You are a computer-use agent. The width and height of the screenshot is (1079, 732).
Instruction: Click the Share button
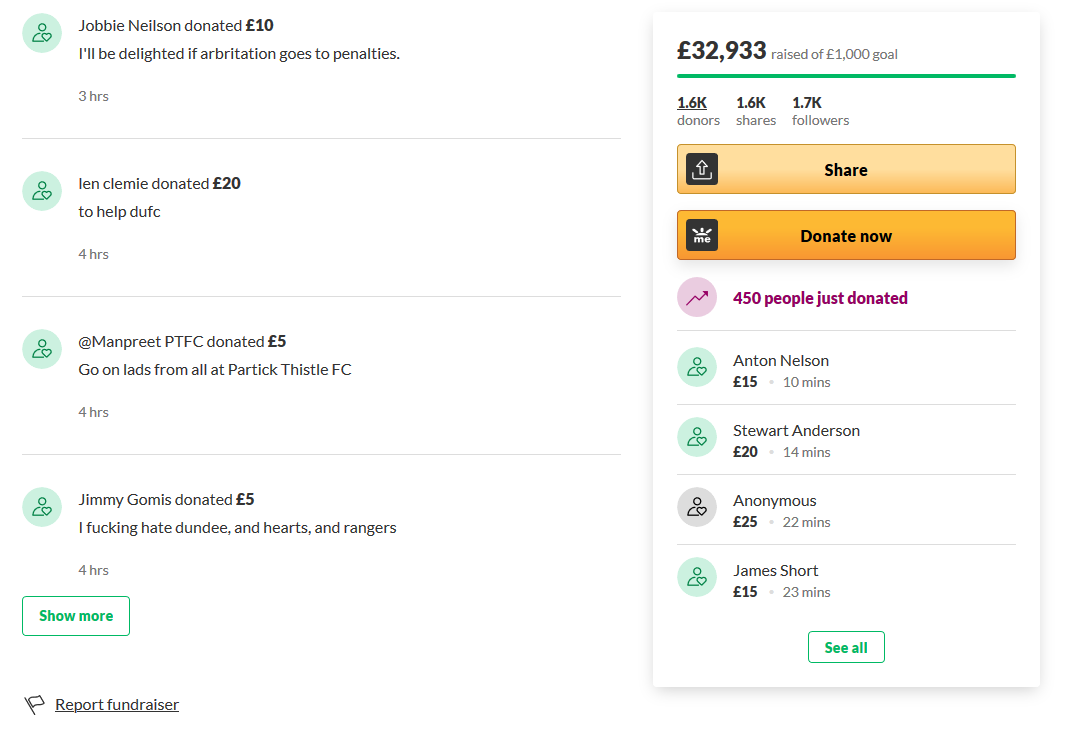pyautogui.click(x=846, y=169)
